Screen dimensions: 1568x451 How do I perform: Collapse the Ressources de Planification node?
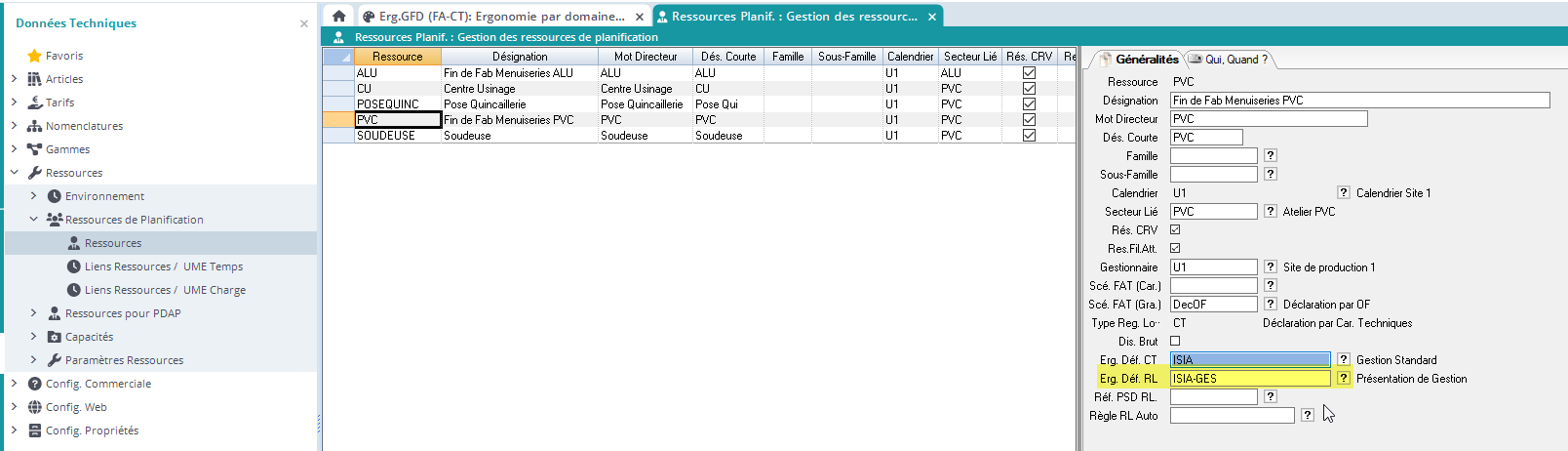point(33,220)
